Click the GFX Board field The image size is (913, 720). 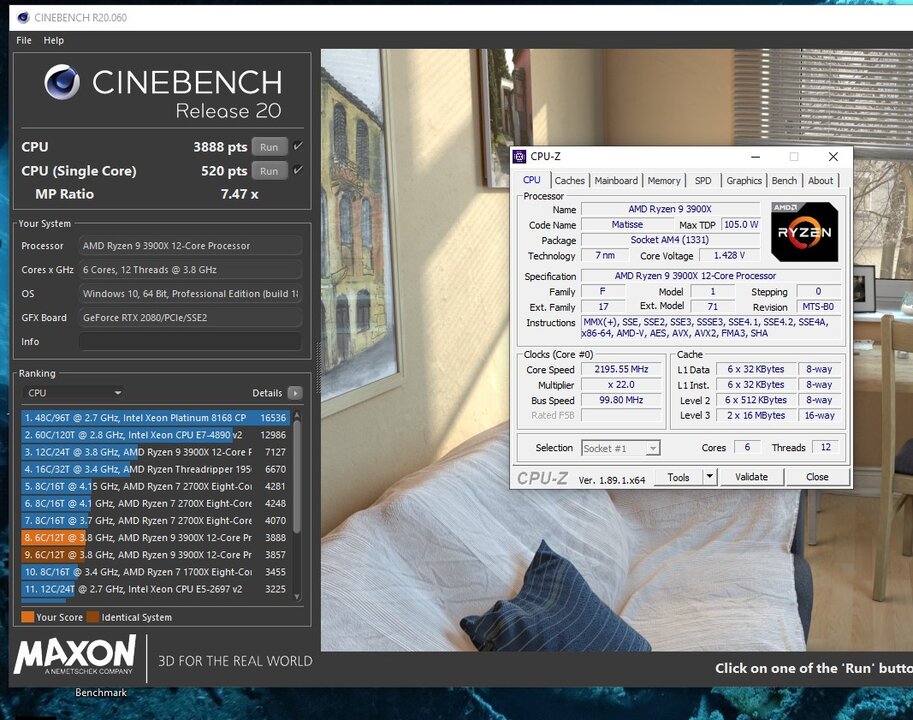[190, 318]
